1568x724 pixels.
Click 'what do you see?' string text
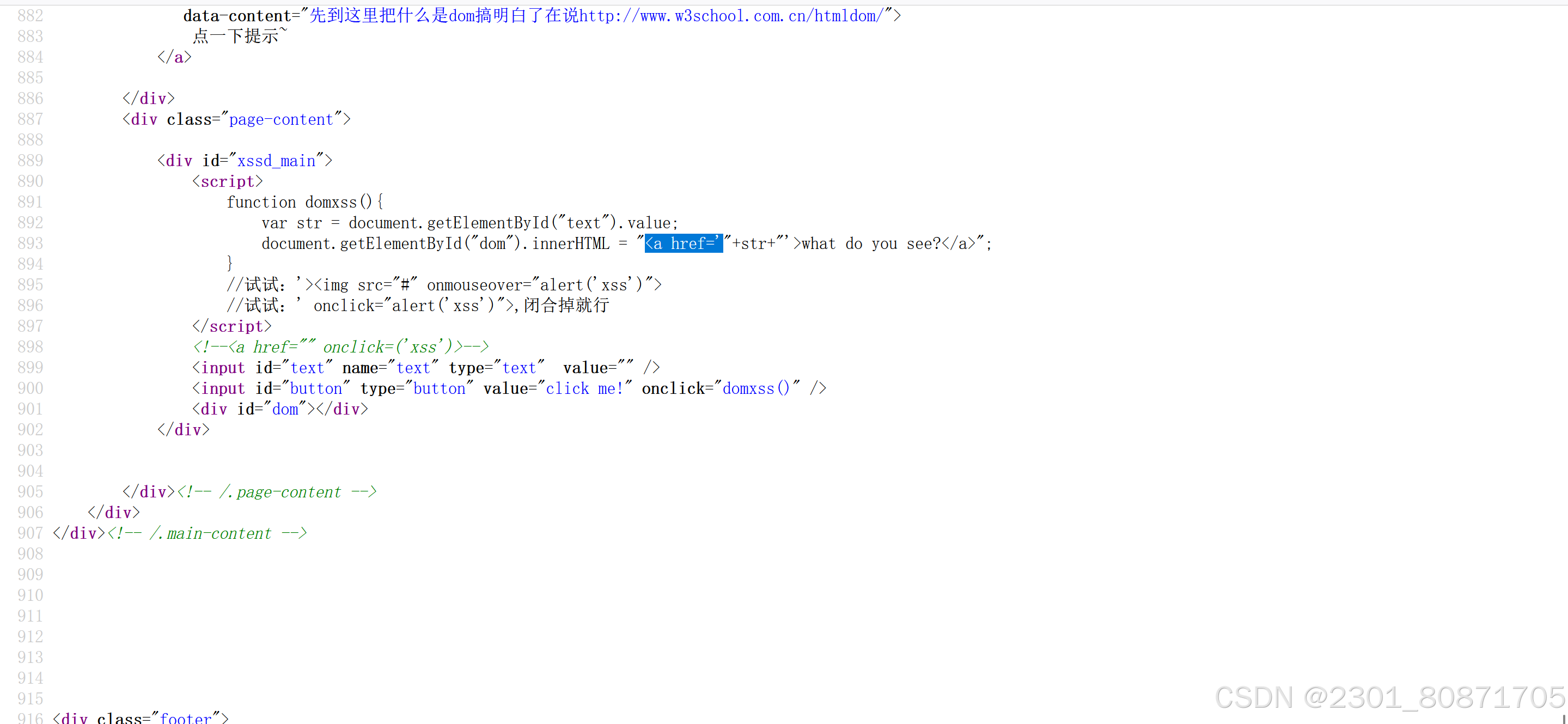pos(870,244)
